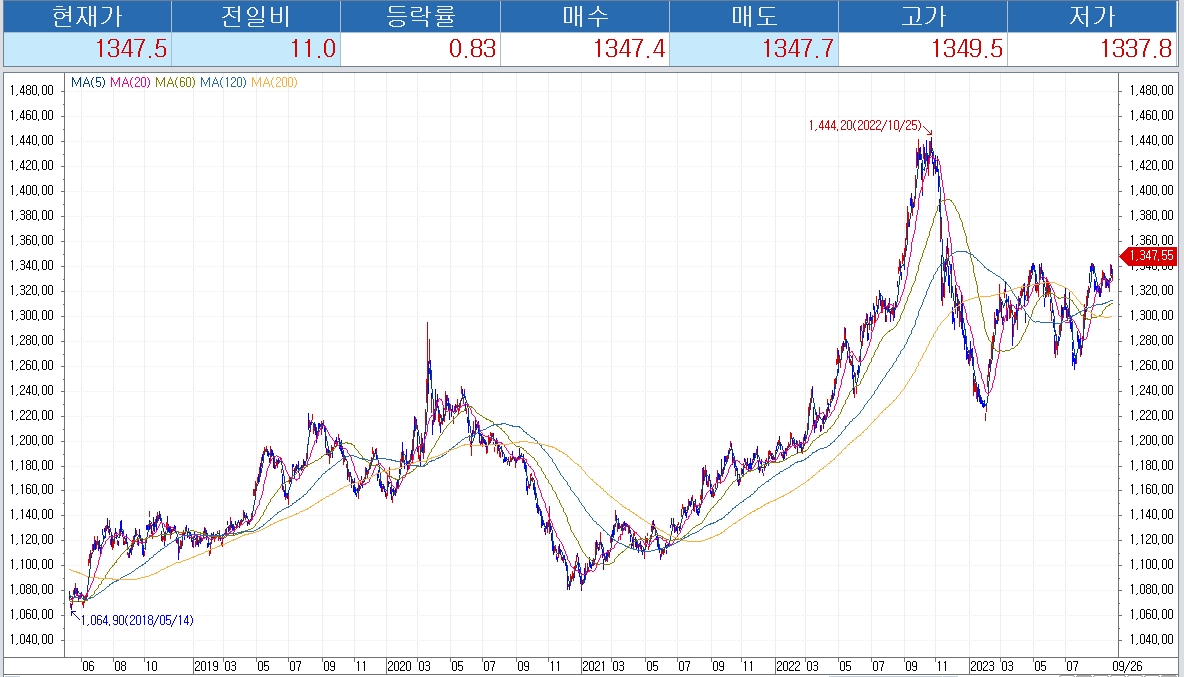Screen dimensions: 1184x677
Task: Pick the orange MA(200) legend label
Action: tap(274, 82)
